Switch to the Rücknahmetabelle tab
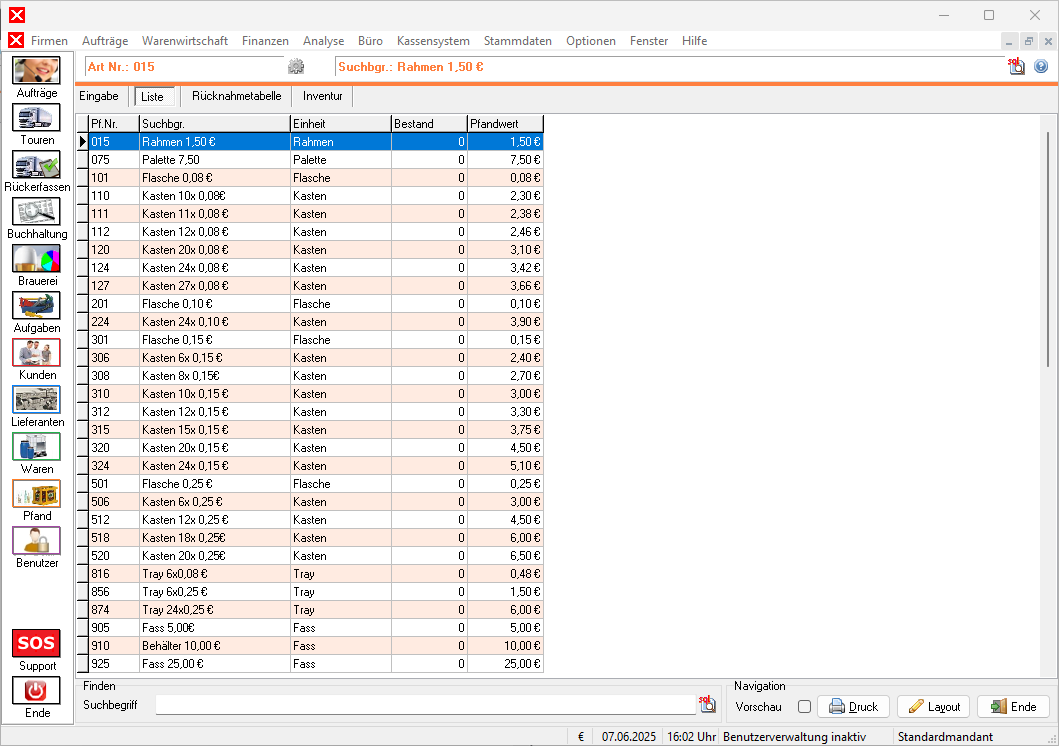Screen dimensions: 1059x746 pyautogui.click(x=238, y=96)
